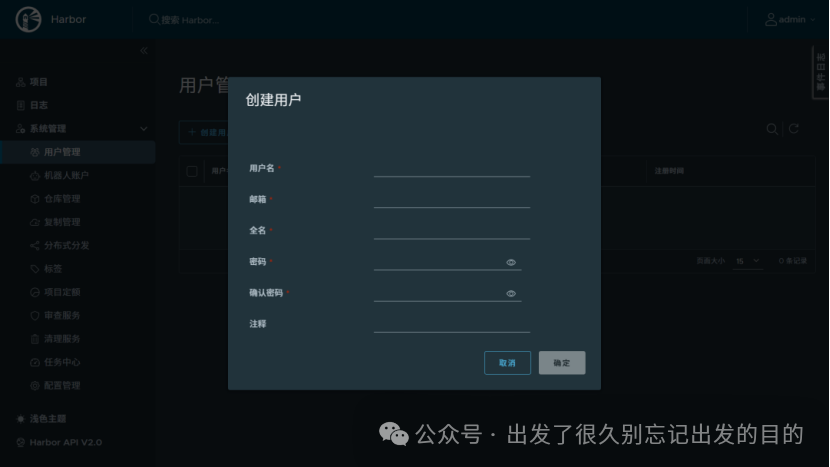This screenshot has width=830, height=467.
Task: Click the 日志 sidebar icon
Action: 21,105
